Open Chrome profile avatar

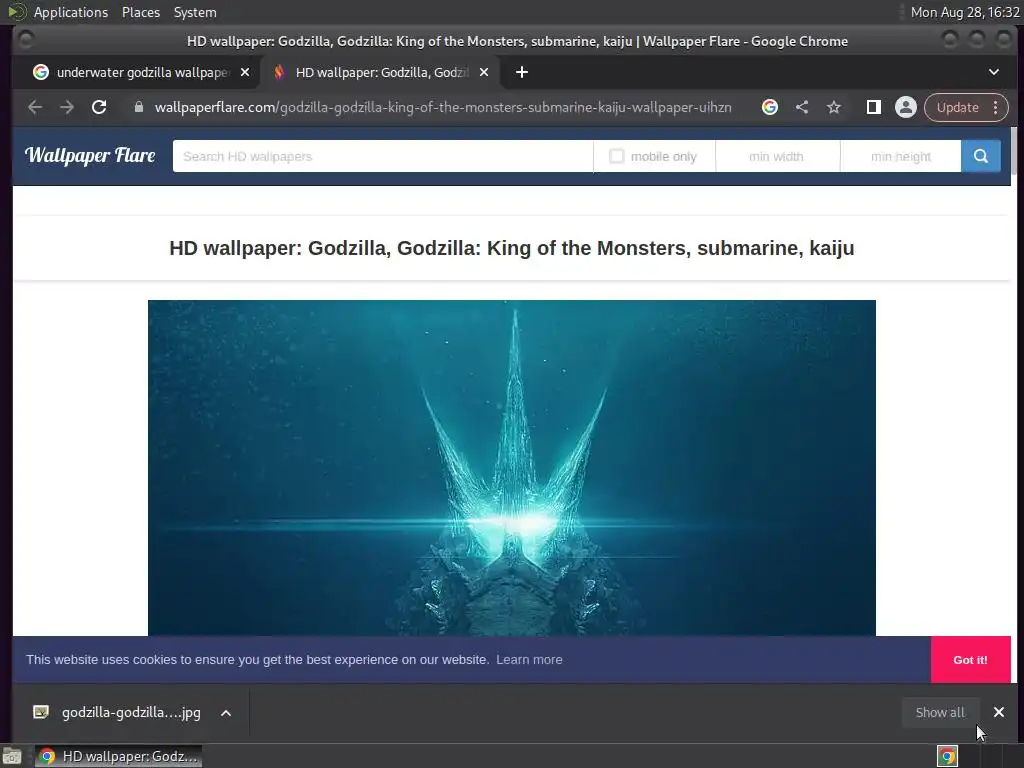(906, 107)
